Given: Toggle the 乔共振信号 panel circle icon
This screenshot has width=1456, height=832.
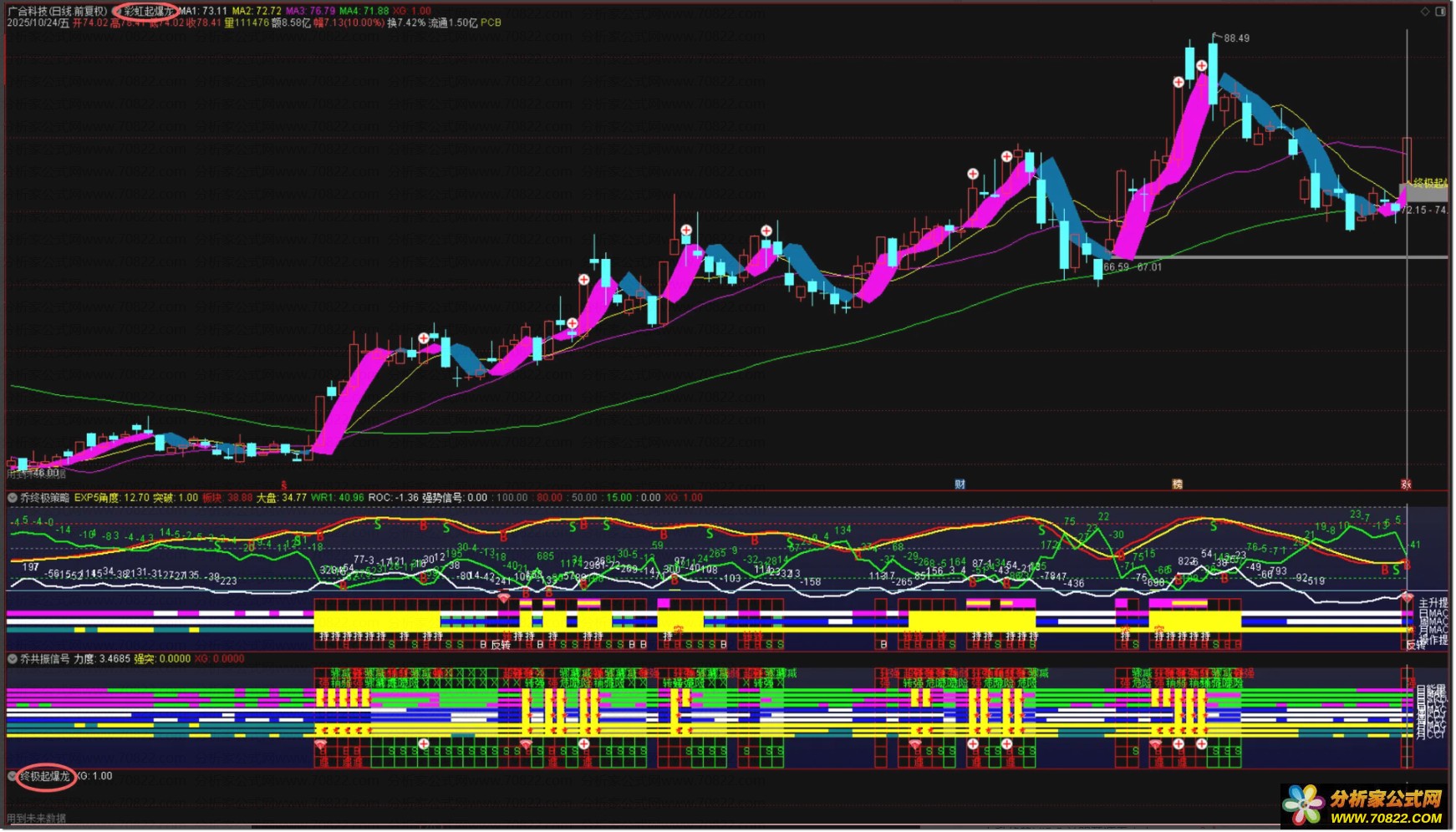Looking at the screenshot, I should pos(13,659).
